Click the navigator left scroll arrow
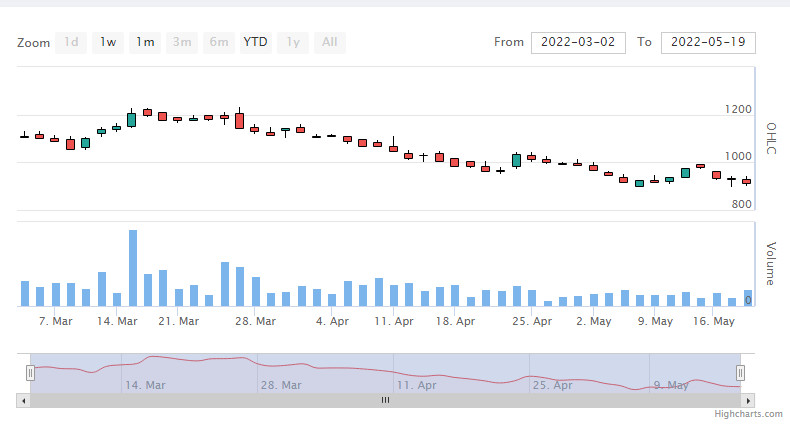This screenshot has height=434, width=790. coord(23,401)
